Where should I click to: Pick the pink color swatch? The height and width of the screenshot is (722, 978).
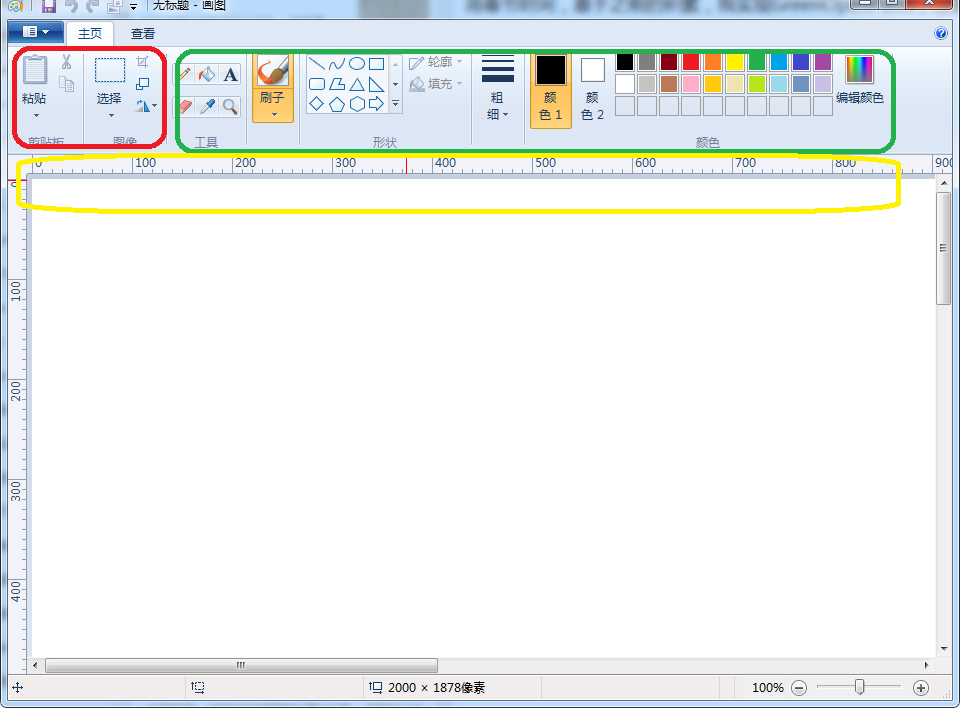tap(691, 84)
